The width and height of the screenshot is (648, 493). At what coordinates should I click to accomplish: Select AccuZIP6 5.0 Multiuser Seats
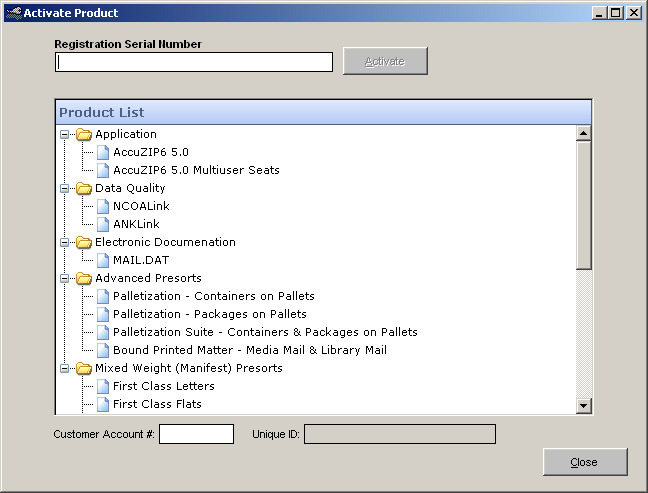(x=196, y=170)
